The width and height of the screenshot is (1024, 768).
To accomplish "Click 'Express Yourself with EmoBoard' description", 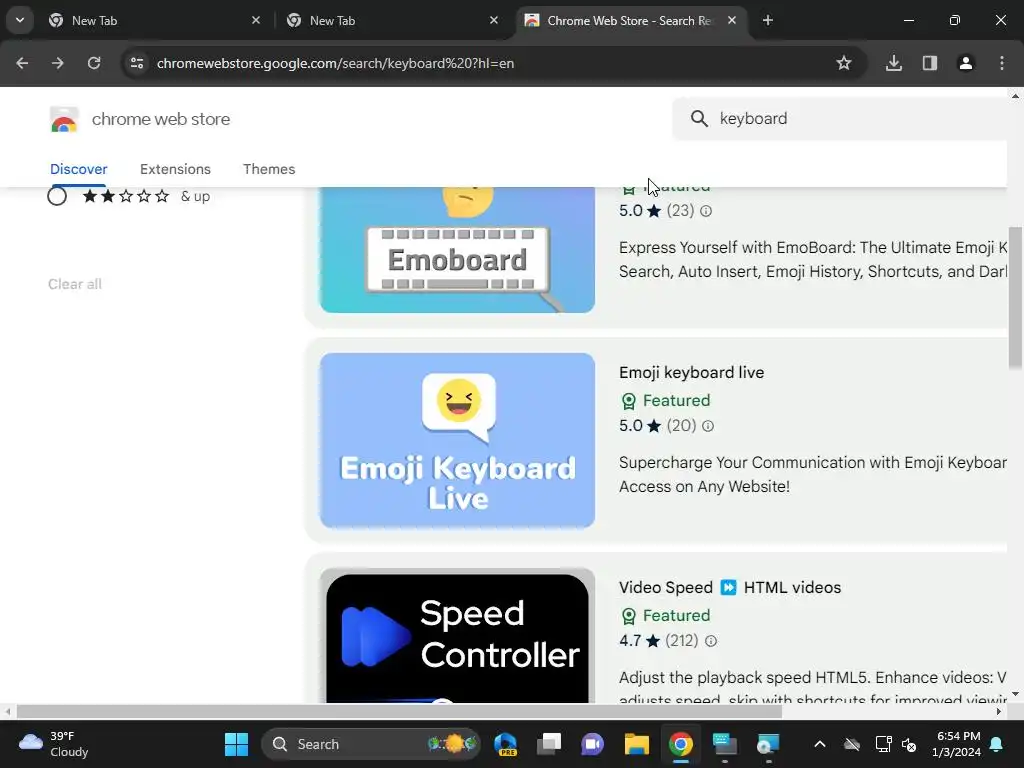I will click(812, 259).
